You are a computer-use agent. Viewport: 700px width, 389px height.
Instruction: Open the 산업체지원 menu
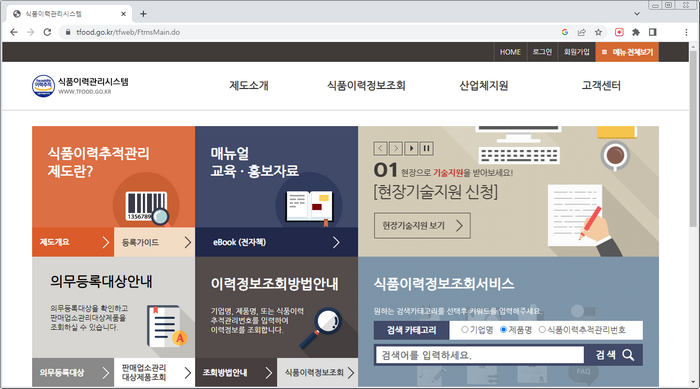point(484,85)
